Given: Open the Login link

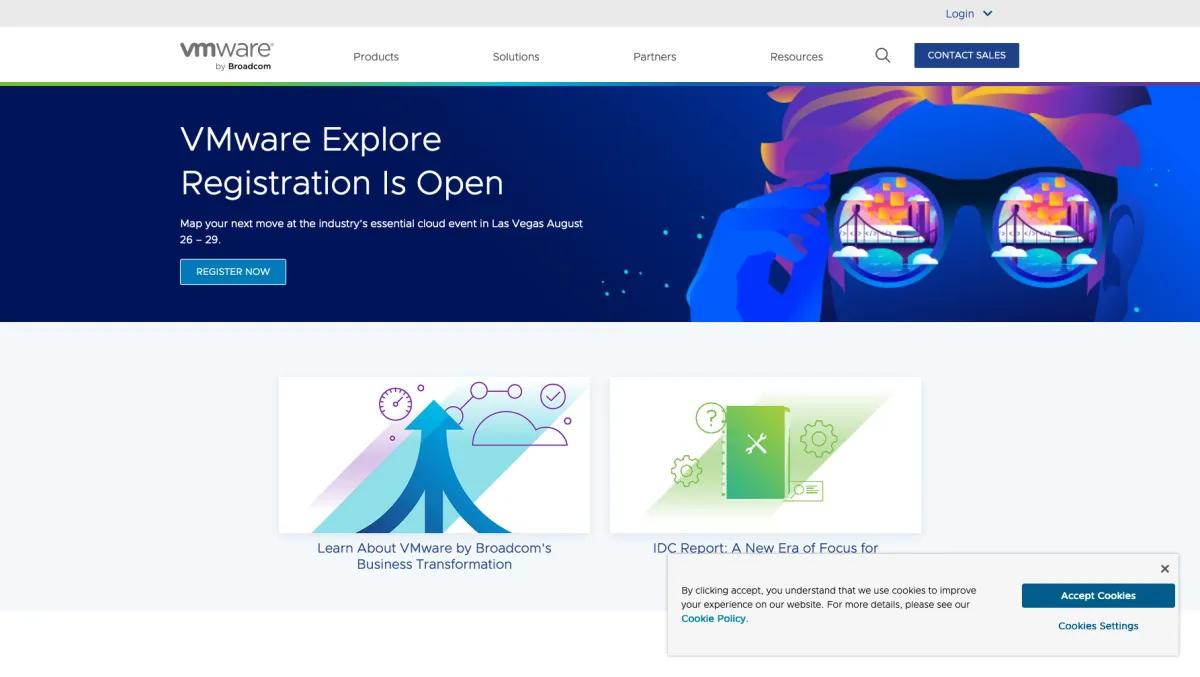Looking at the screenshot, I should click(960, 14).
